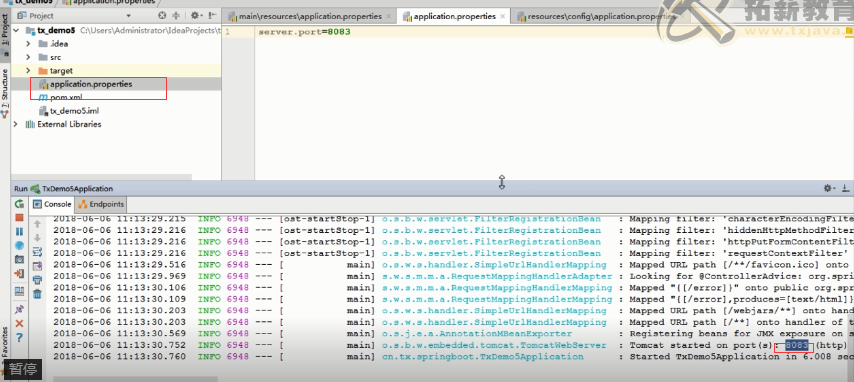
Task: Open the Endpoints tab in Run panel
Action: click(101, 204)
